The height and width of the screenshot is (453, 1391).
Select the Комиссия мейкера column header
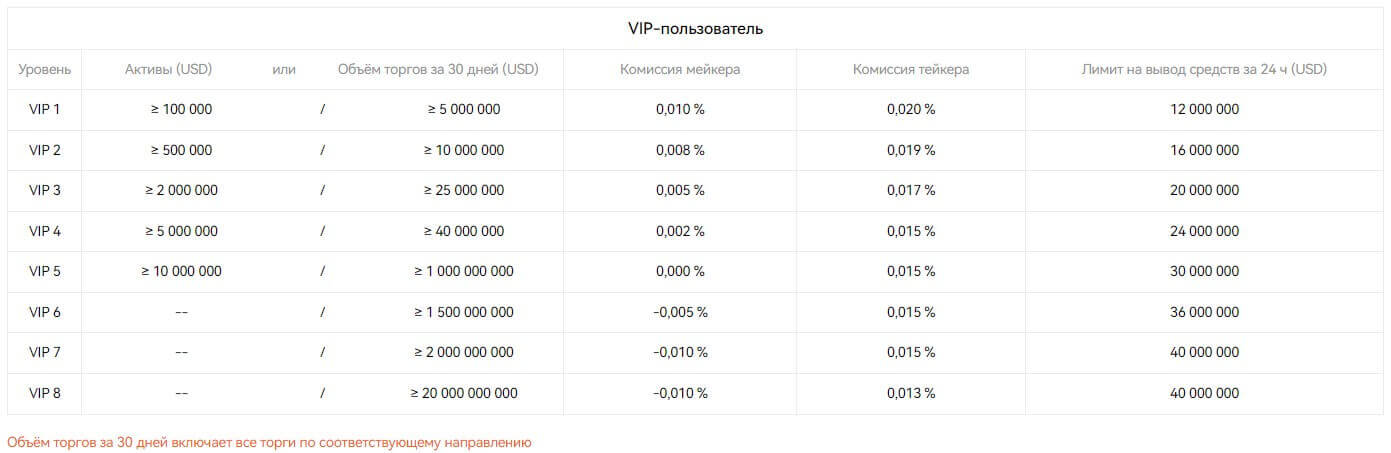click(x=680, y=69)
